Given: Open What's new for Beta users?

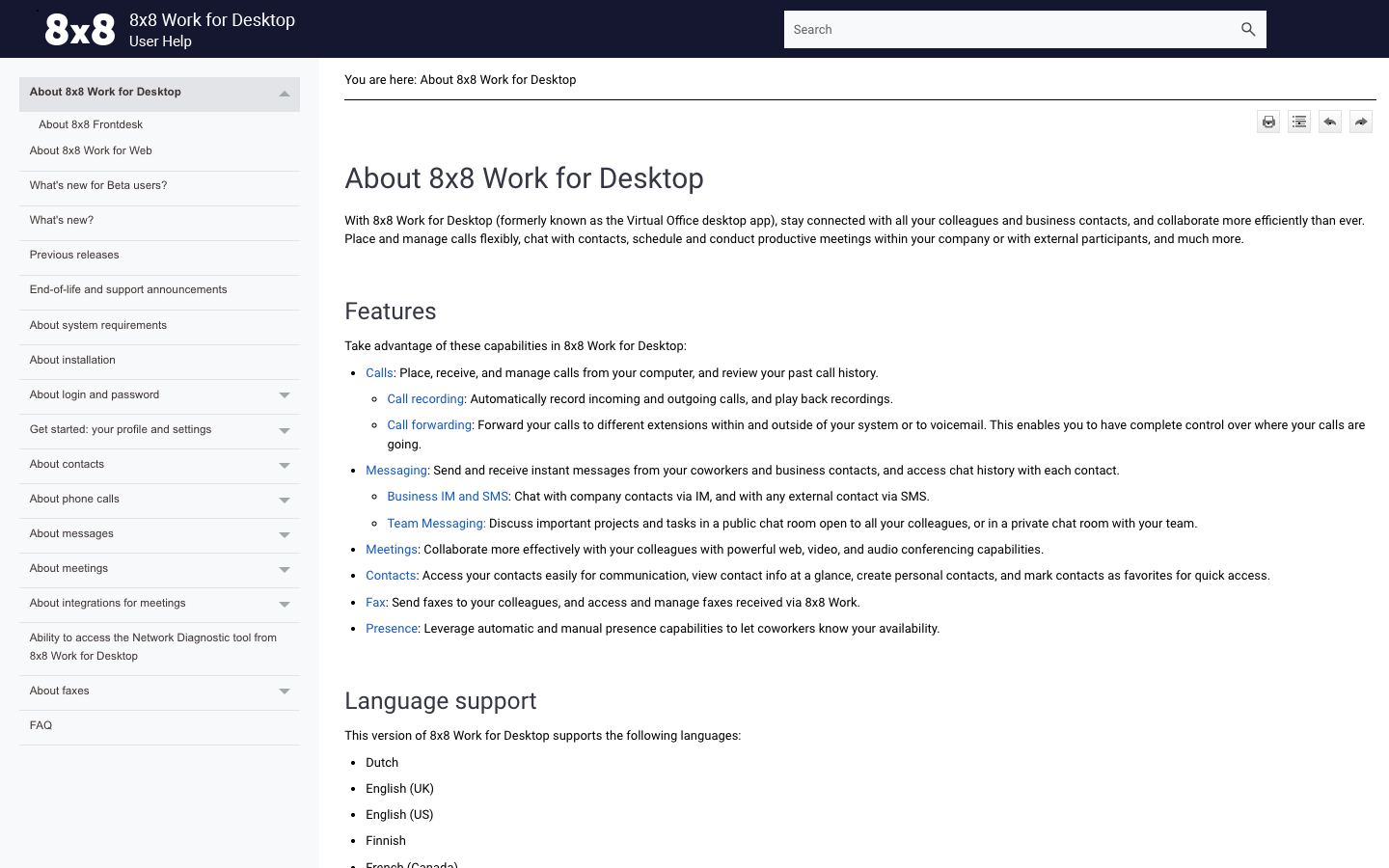Looking at the screenshot, I should coord(98,185).
